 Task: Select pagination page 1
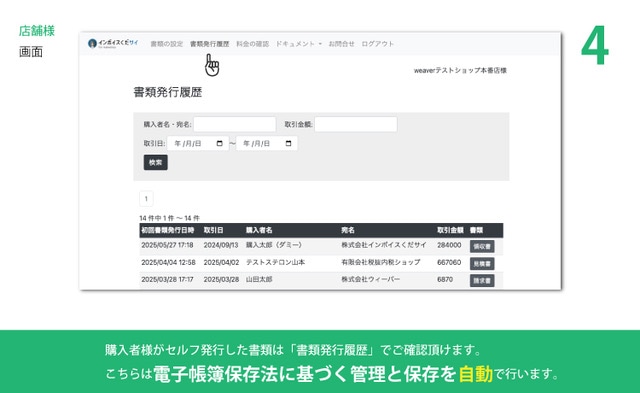point(146,199)
